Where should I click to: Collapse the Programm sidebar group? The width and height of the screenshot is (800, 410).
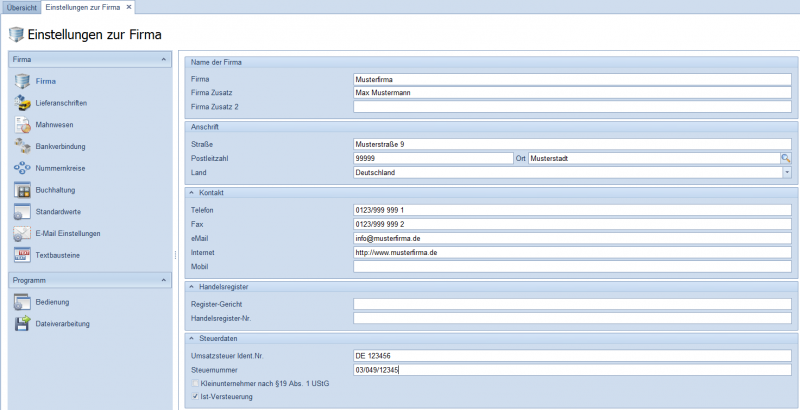pyautogui.click(x=164, y=281)
